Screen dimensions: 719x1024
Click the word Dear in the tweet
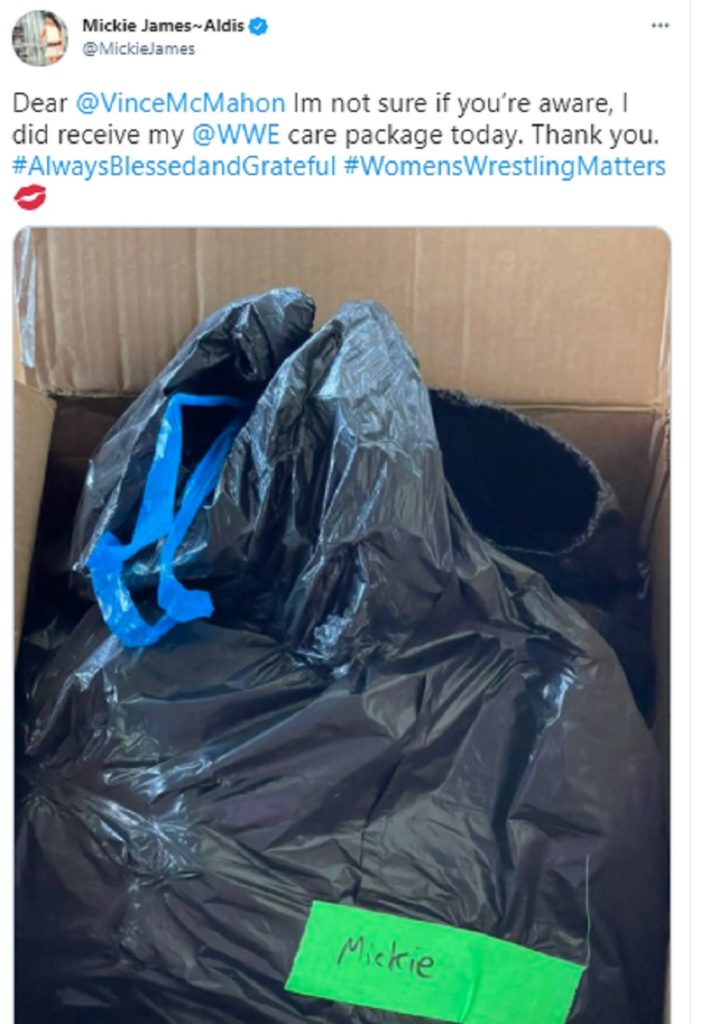pos(40,103)
